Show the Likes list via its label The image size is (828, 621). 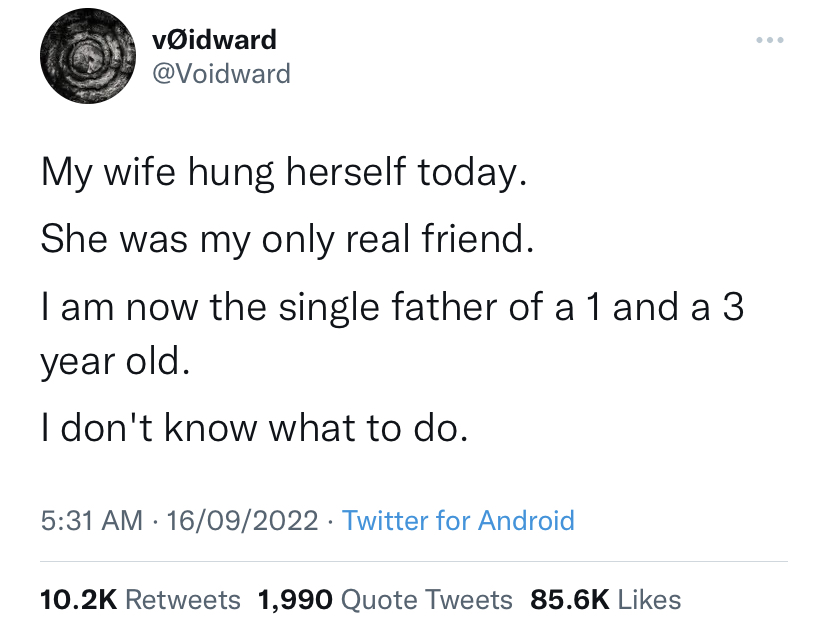pyautogui.click(x=650, y=600)
